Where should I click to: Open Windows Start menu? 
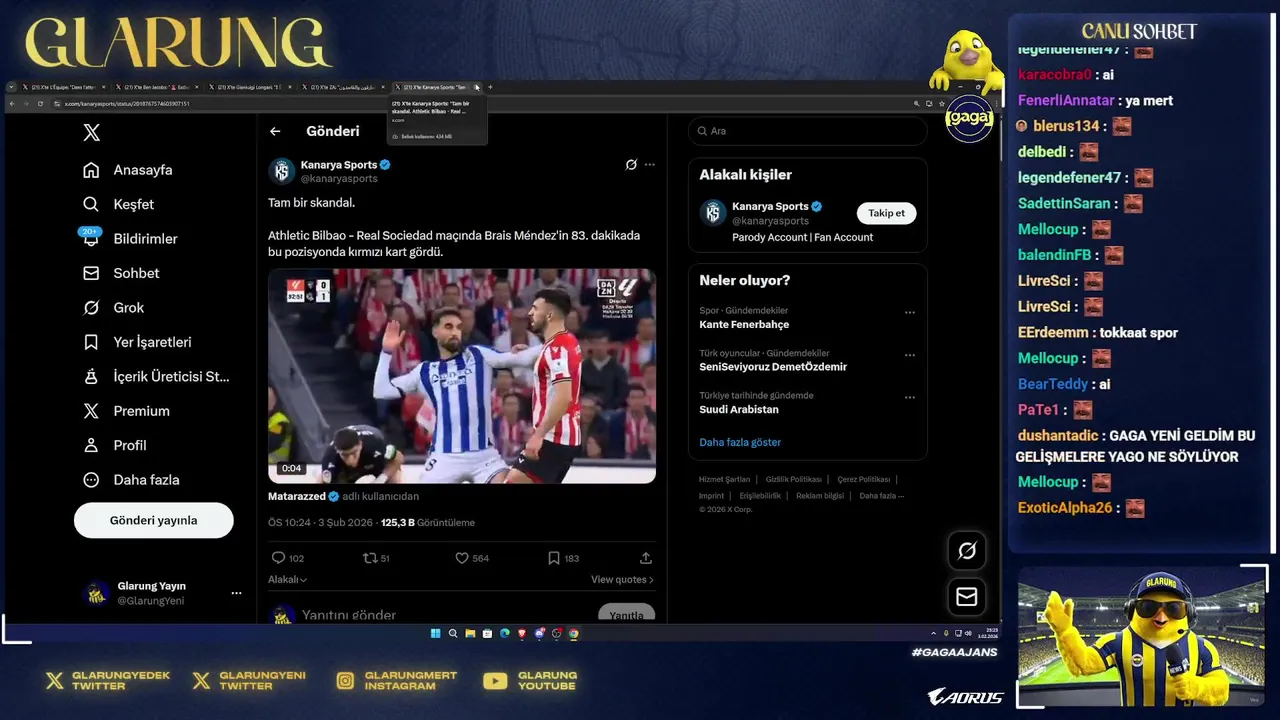click(436, 633)
